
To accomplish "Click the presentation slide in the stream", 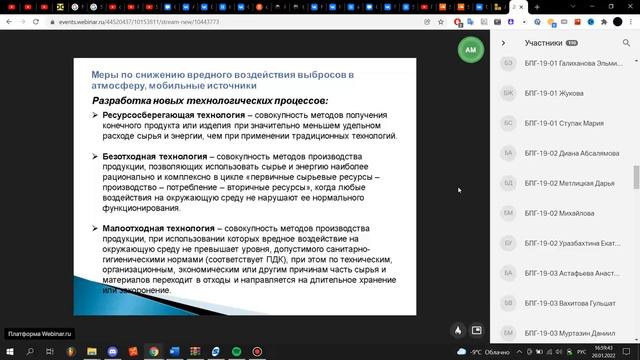I will (245, 187).
